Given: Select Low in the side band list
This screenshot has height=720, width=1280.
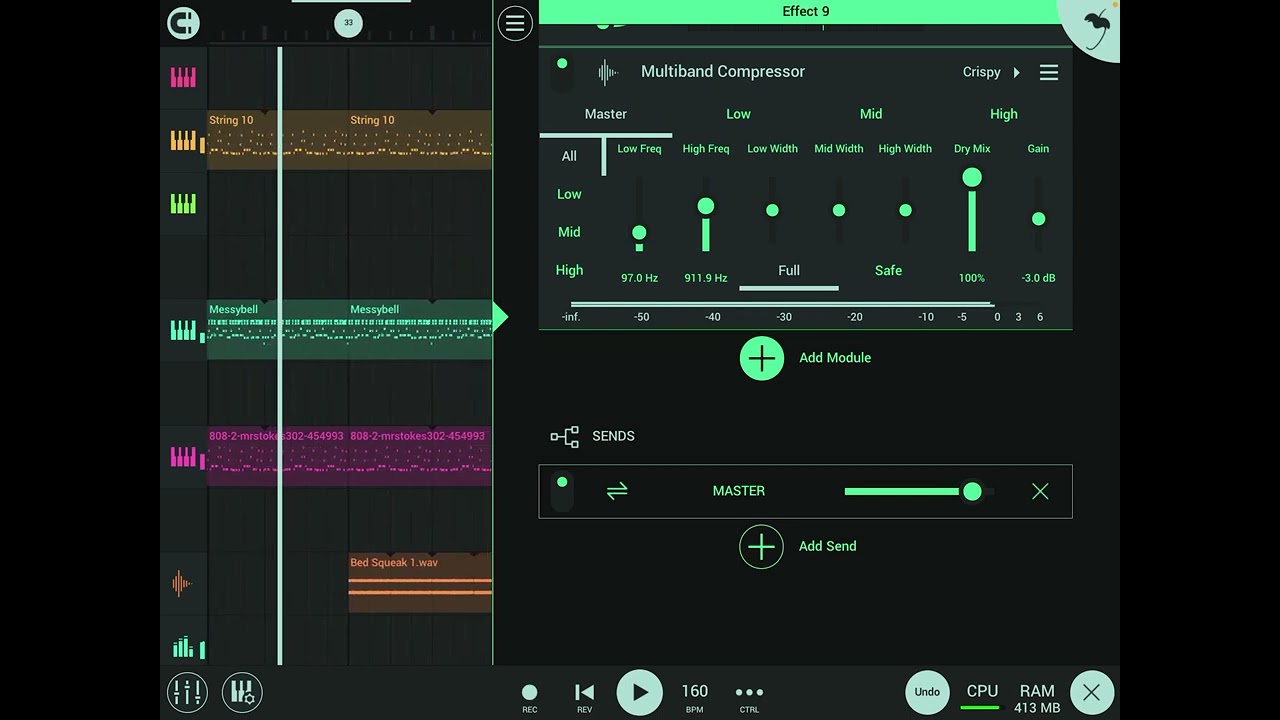Looking at the screenshot, I should click(x=569, y=194).
